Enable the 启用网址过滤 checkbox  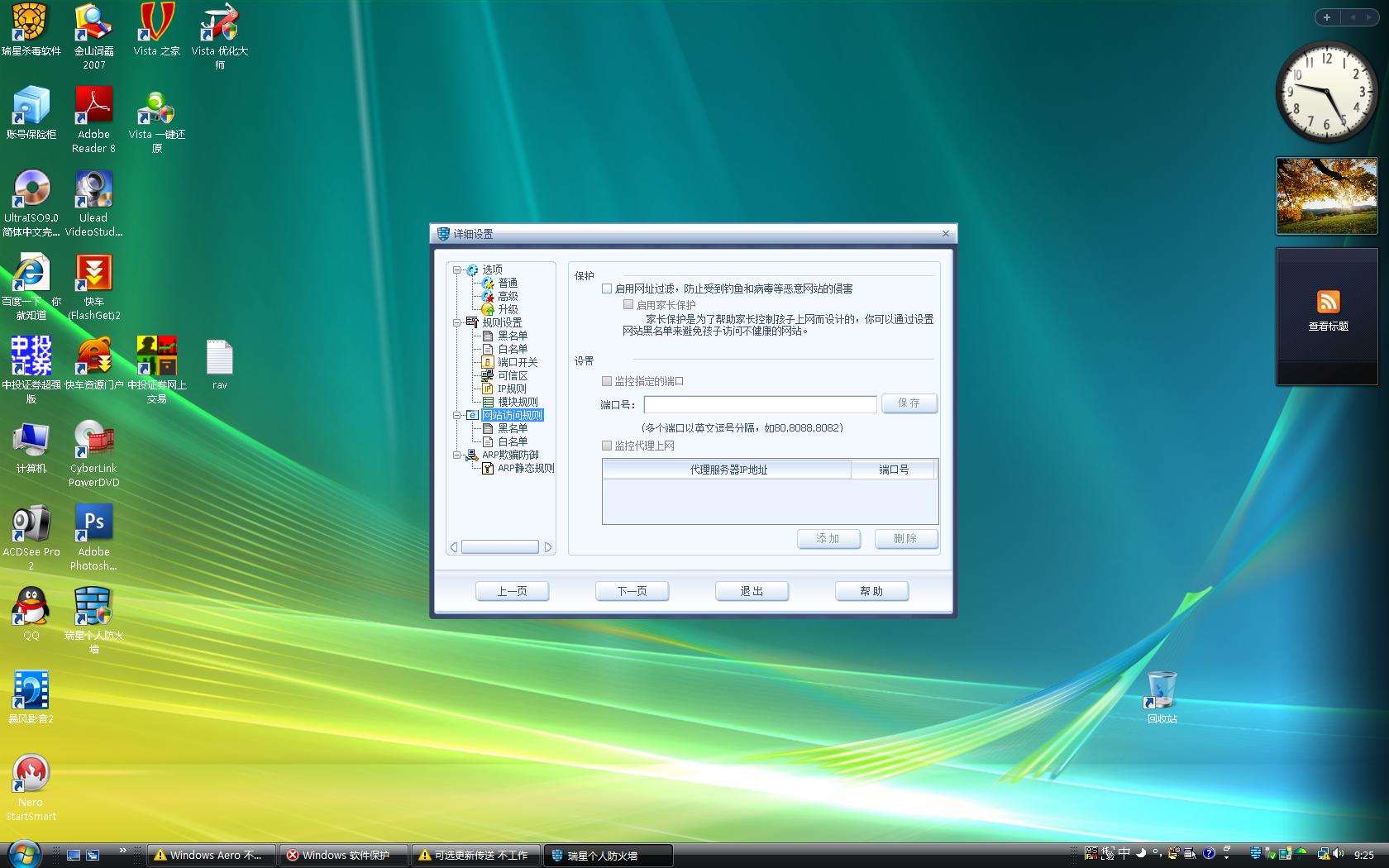click(607, 289)
